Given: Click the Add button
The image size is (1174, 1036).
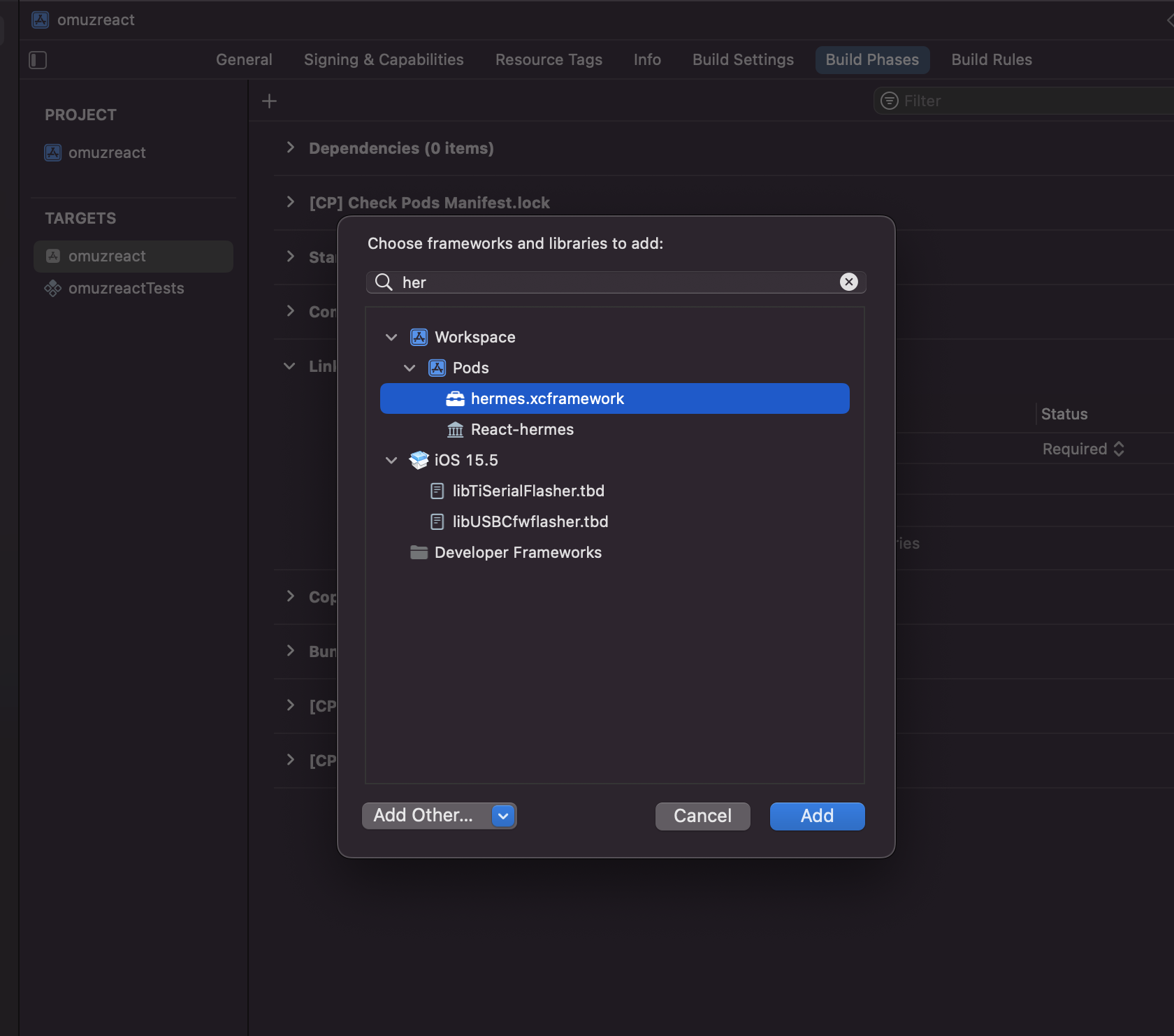Looking at the screenshot, I should 817,816.
